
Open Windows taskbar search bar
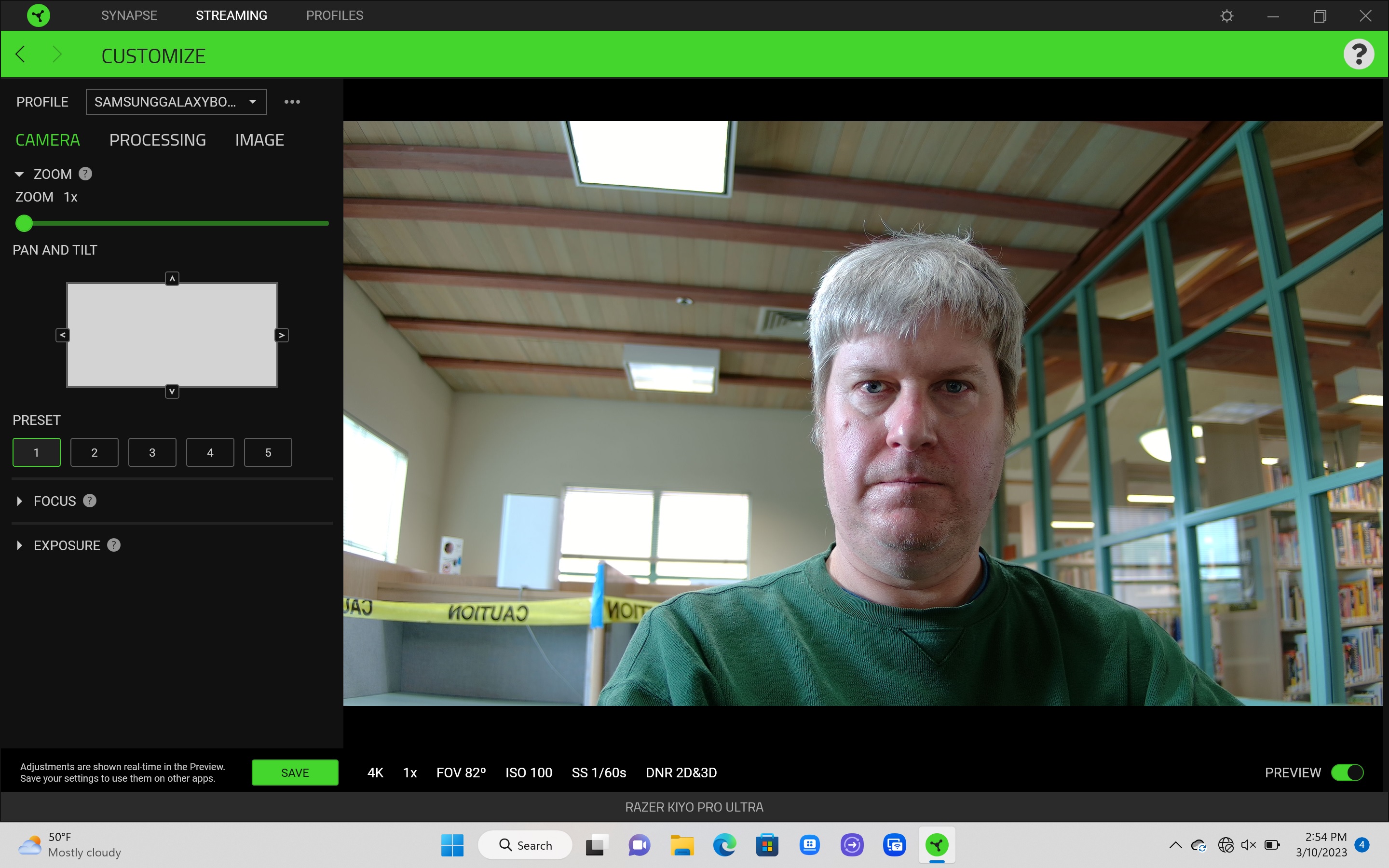526,845
